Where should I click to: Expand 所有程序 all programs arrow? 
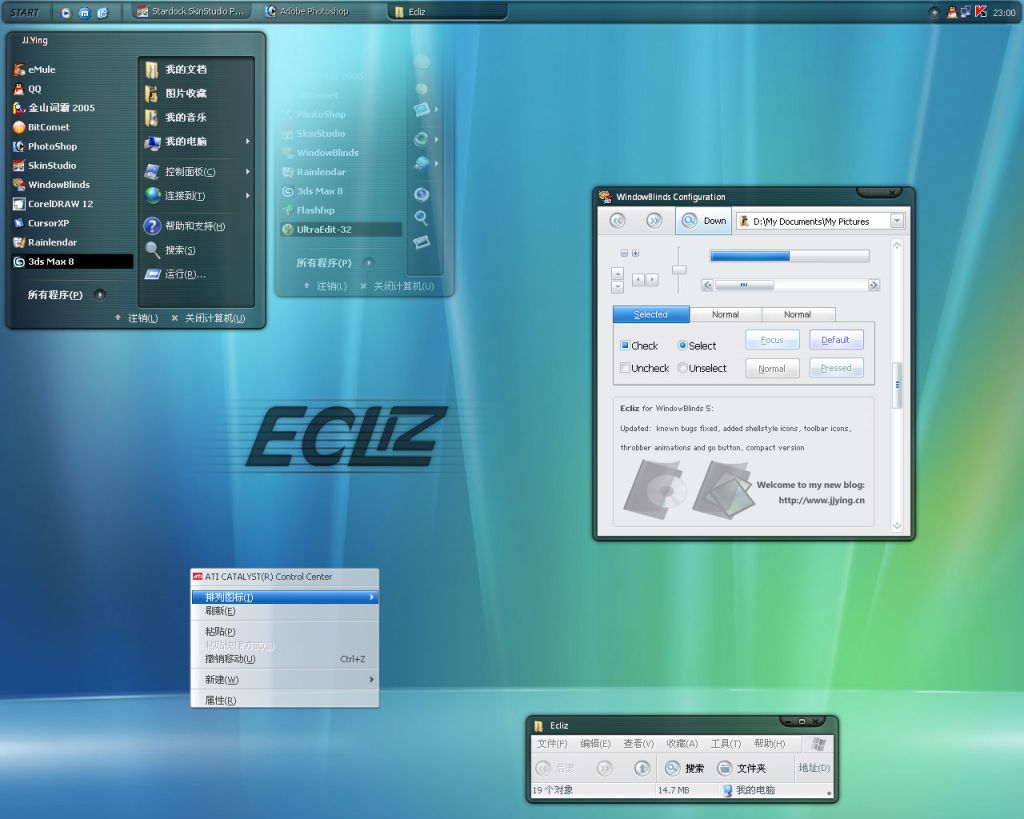[x=99, y=295]
